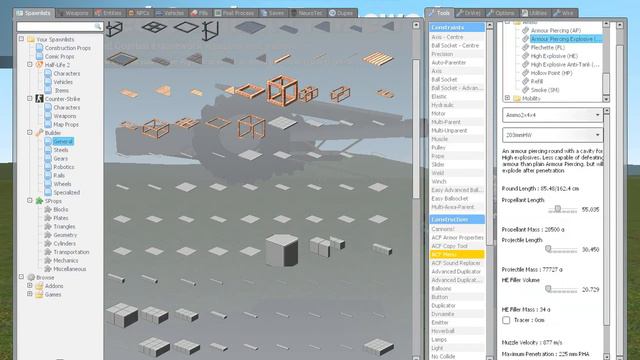Image resolution: width=640 pixels, height=360 pixels.
Task: Select Armour Piercing (AP) ammo type
Action: [556, 31]
